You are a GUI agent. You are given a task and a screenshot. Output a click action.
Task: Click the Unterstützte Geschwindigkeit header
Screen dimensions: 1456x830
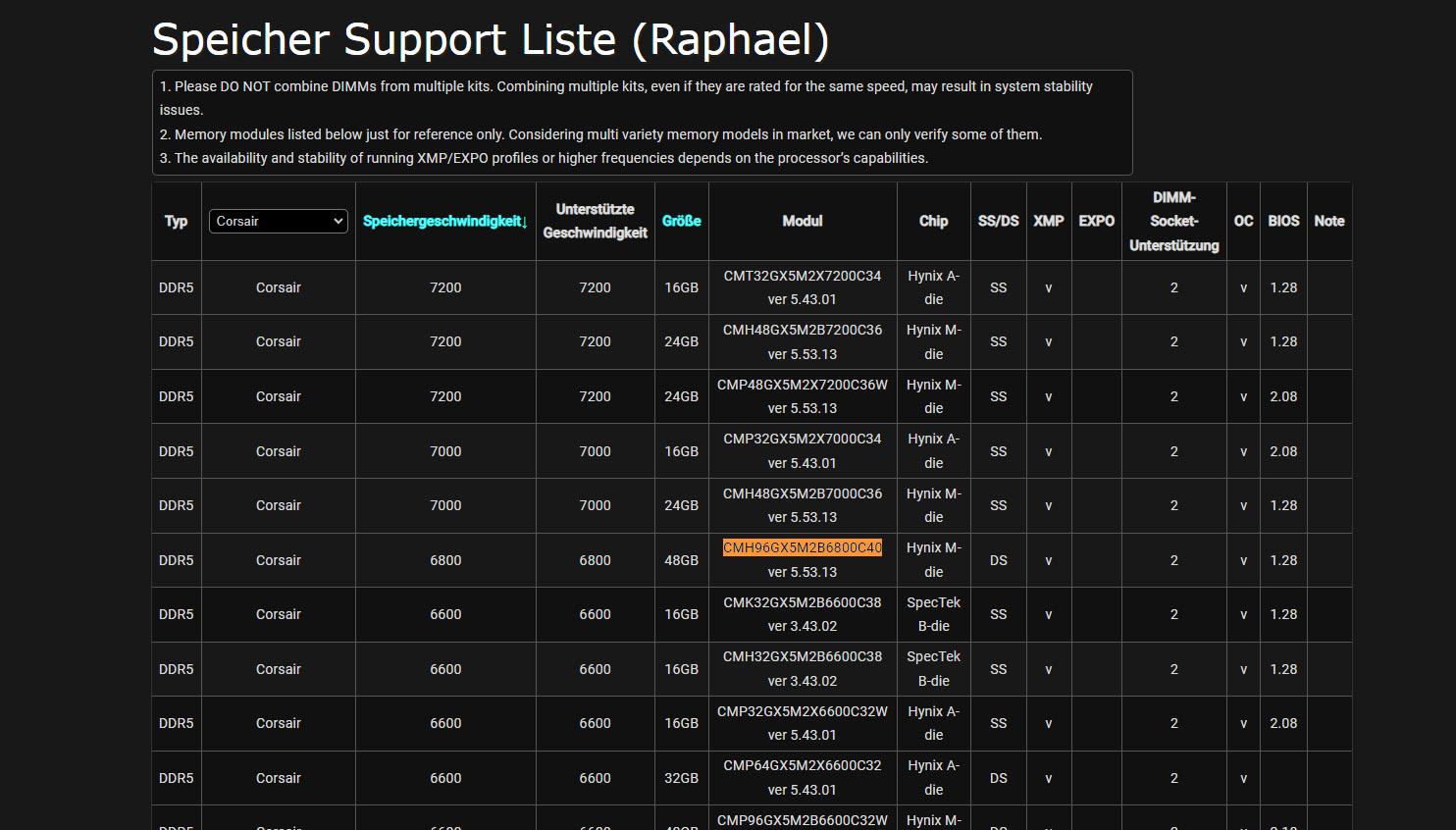click(x=595, y=222)
